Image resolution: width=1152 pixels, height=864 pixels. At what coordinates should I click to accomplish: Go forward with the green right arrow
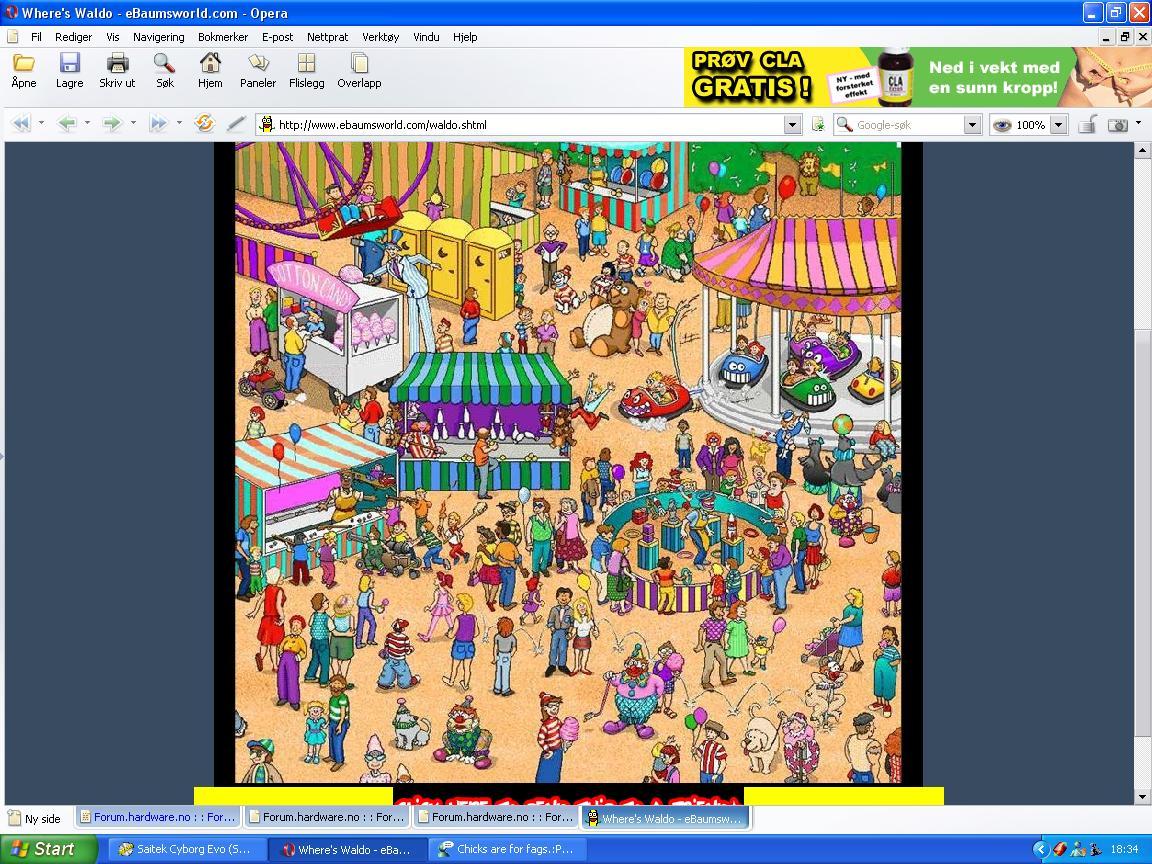(112, 123)
